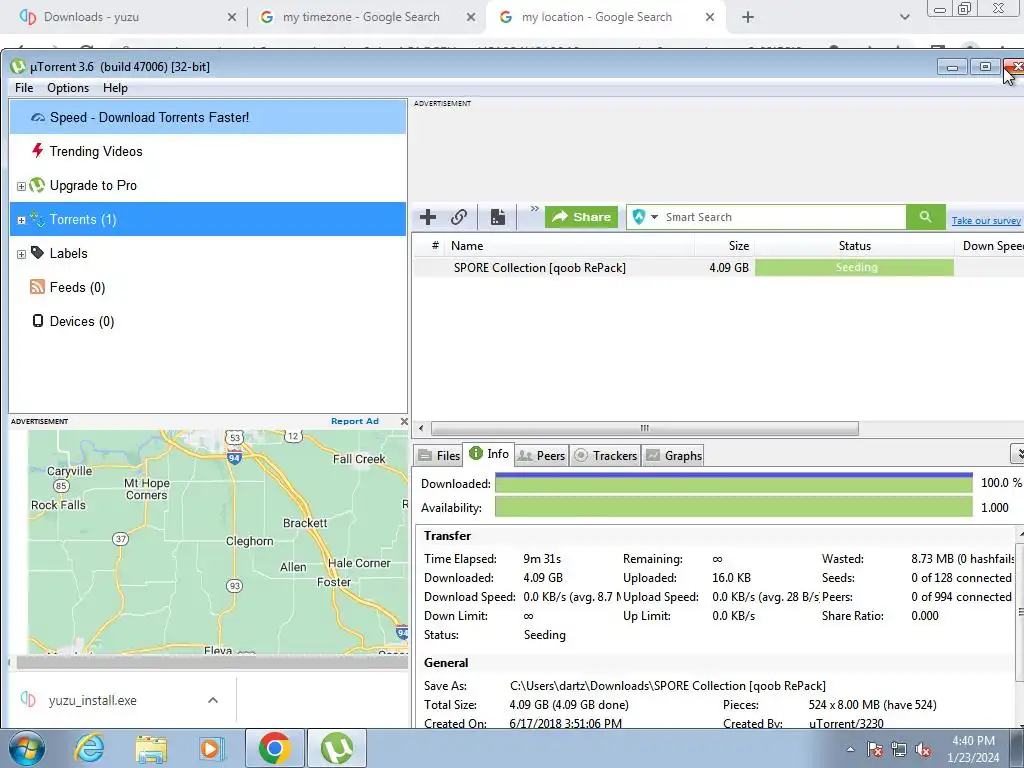Switch to the Trackers tab
Image resolution: width=1024 pixels, height=768 pixels.
pos(605,456)
